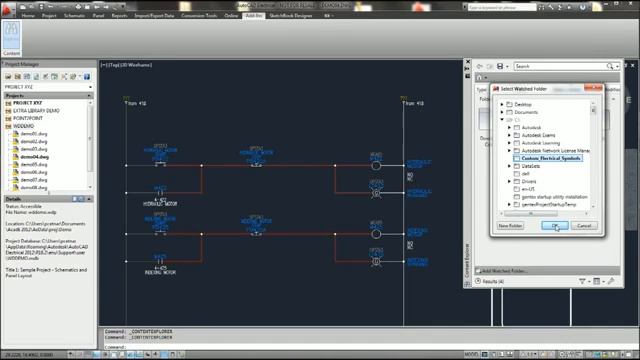
Task: Select demo04.dwg in the project list
Action: pos(34,157)
